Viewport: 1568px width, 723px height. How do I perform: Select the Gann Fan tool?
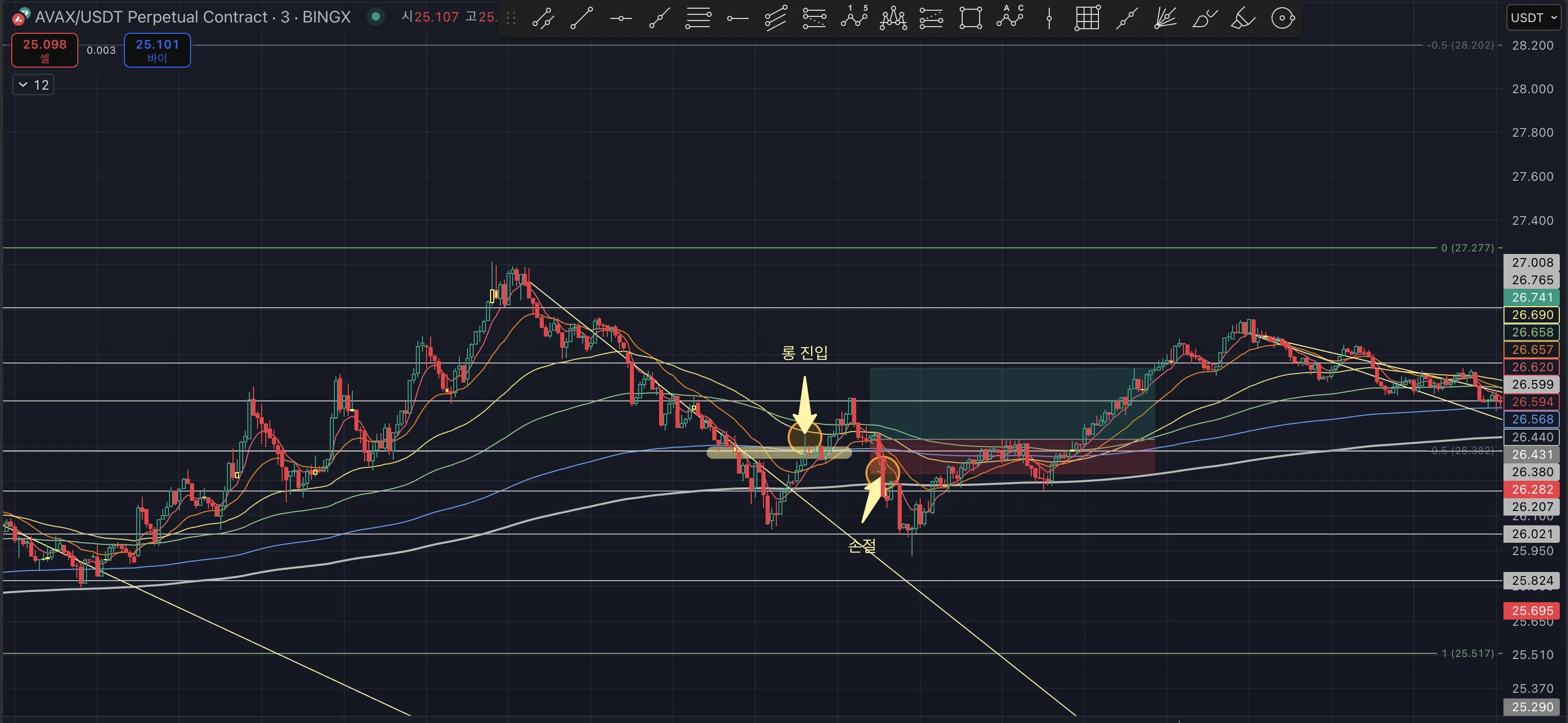coord(1165,17)
